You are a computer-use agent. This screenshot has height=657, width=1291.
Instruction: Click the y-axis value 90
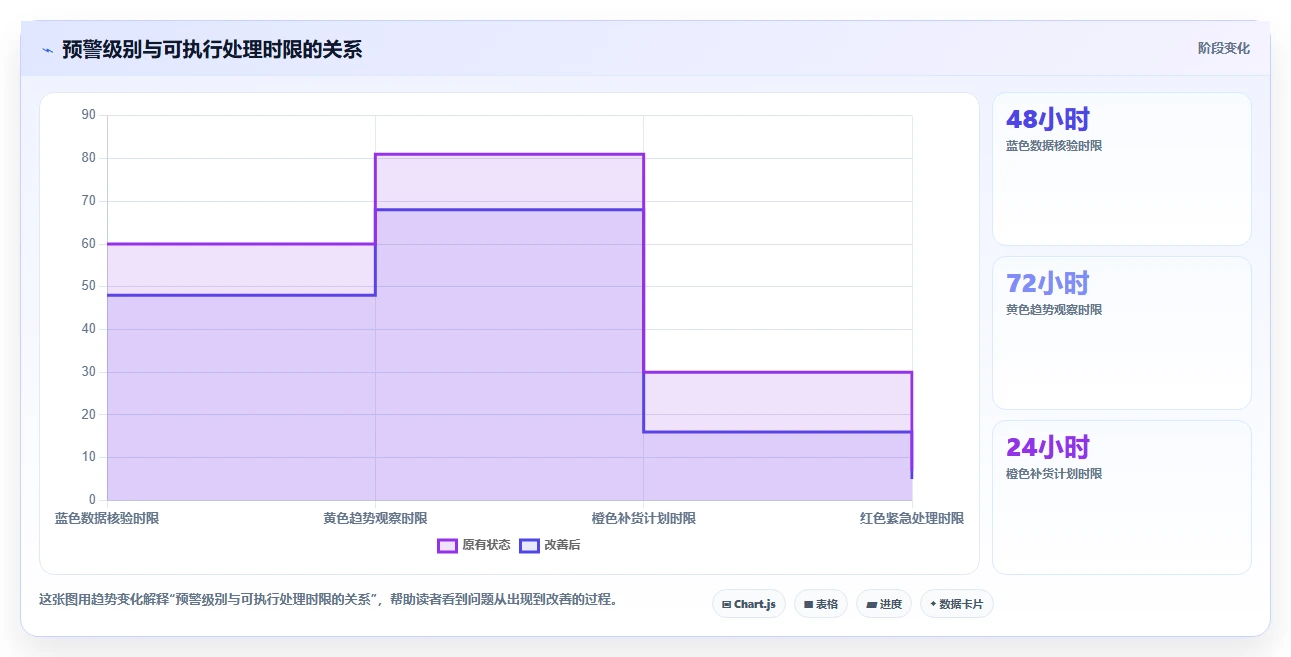[x=88, y=115]
